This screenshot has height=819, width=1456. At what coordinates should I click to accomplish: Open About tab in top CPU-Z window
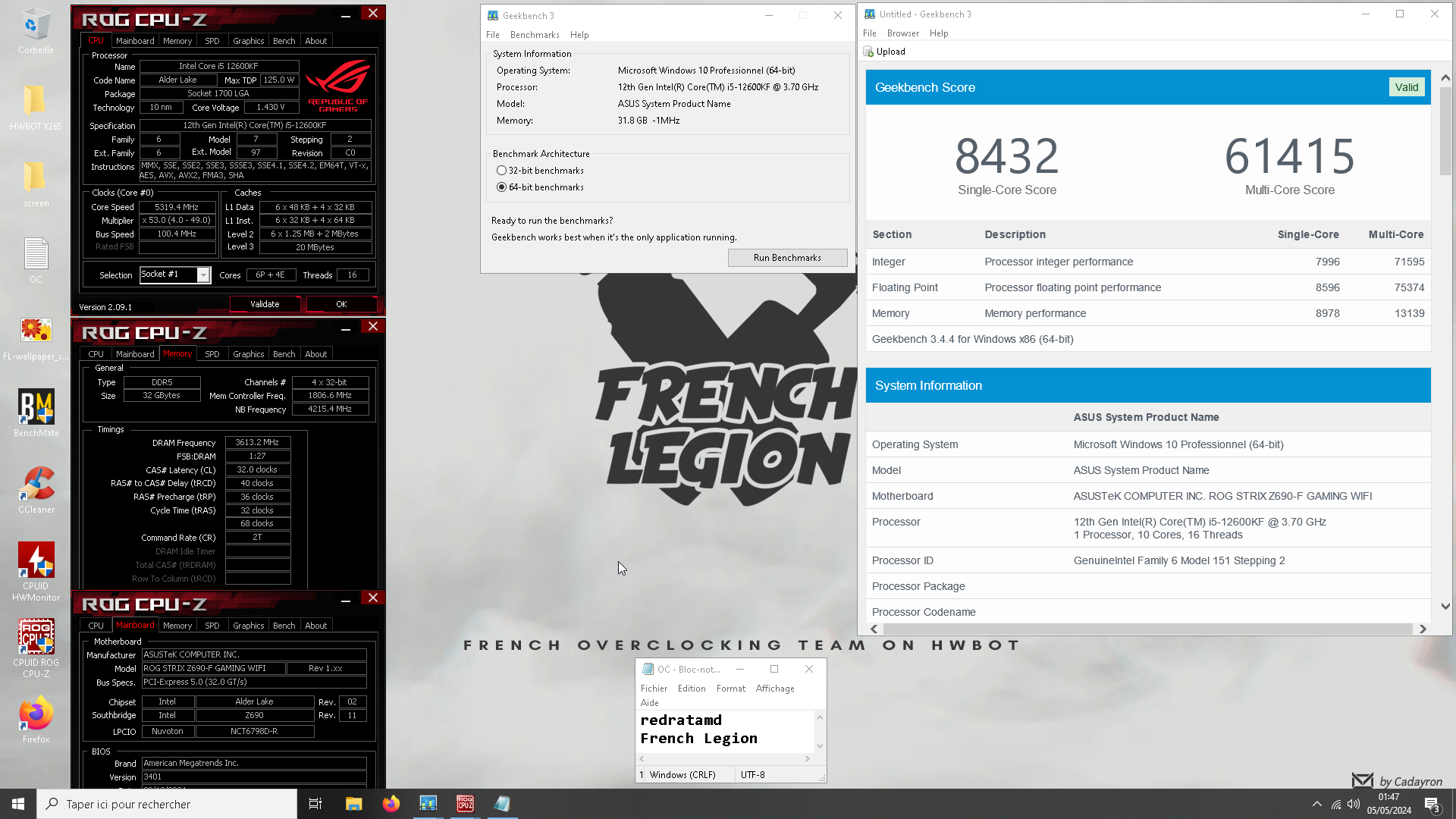point(316,41)
